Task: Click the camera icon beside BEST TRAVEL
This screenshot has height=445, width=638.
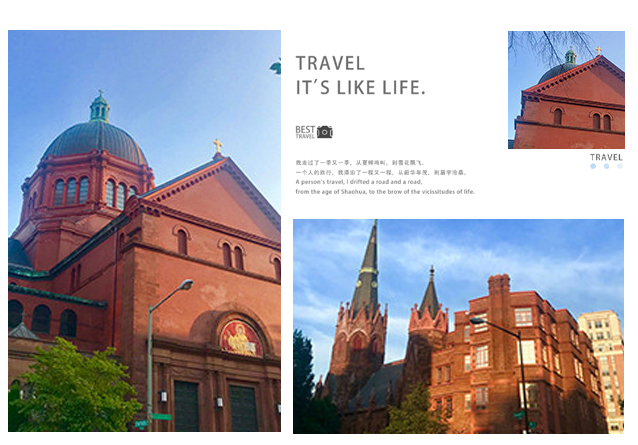Action: [324, 132]
